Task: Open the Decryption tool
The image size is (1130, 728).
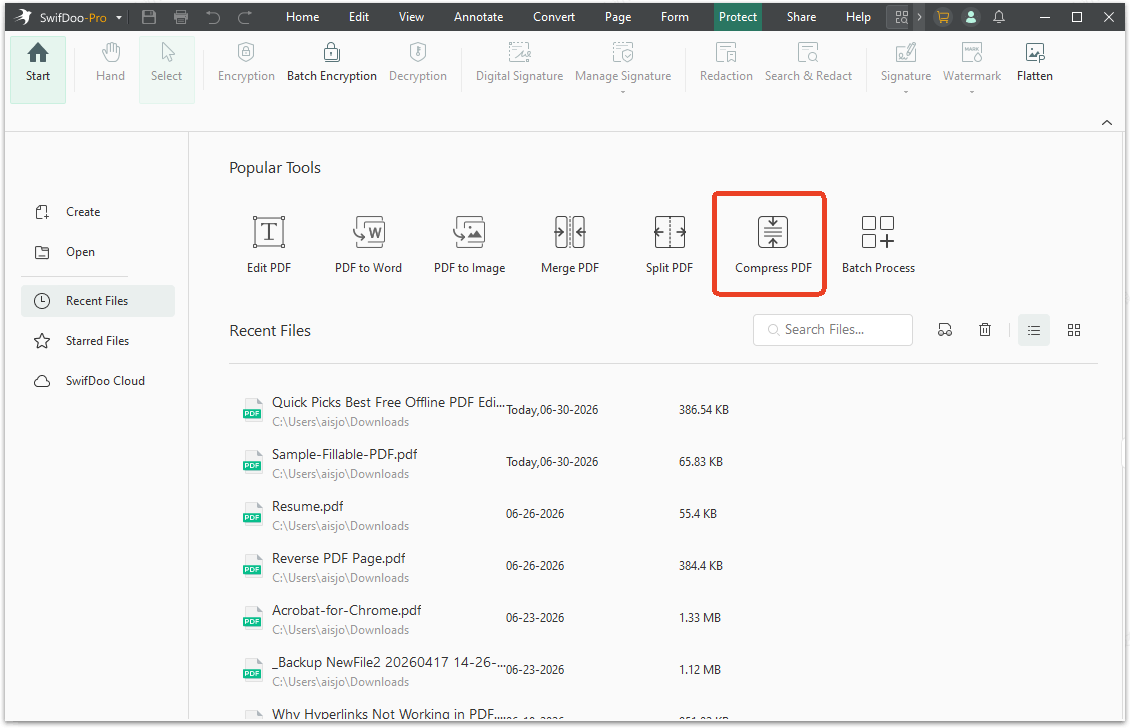Action: click(x=418, y=63)
